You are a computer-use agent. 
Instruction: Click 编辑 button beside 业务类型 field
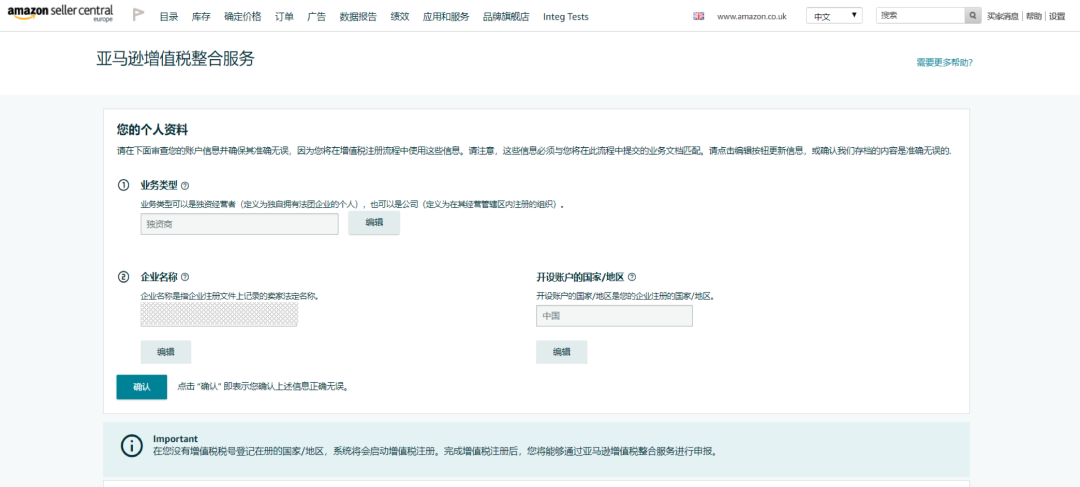pos(374,222)
